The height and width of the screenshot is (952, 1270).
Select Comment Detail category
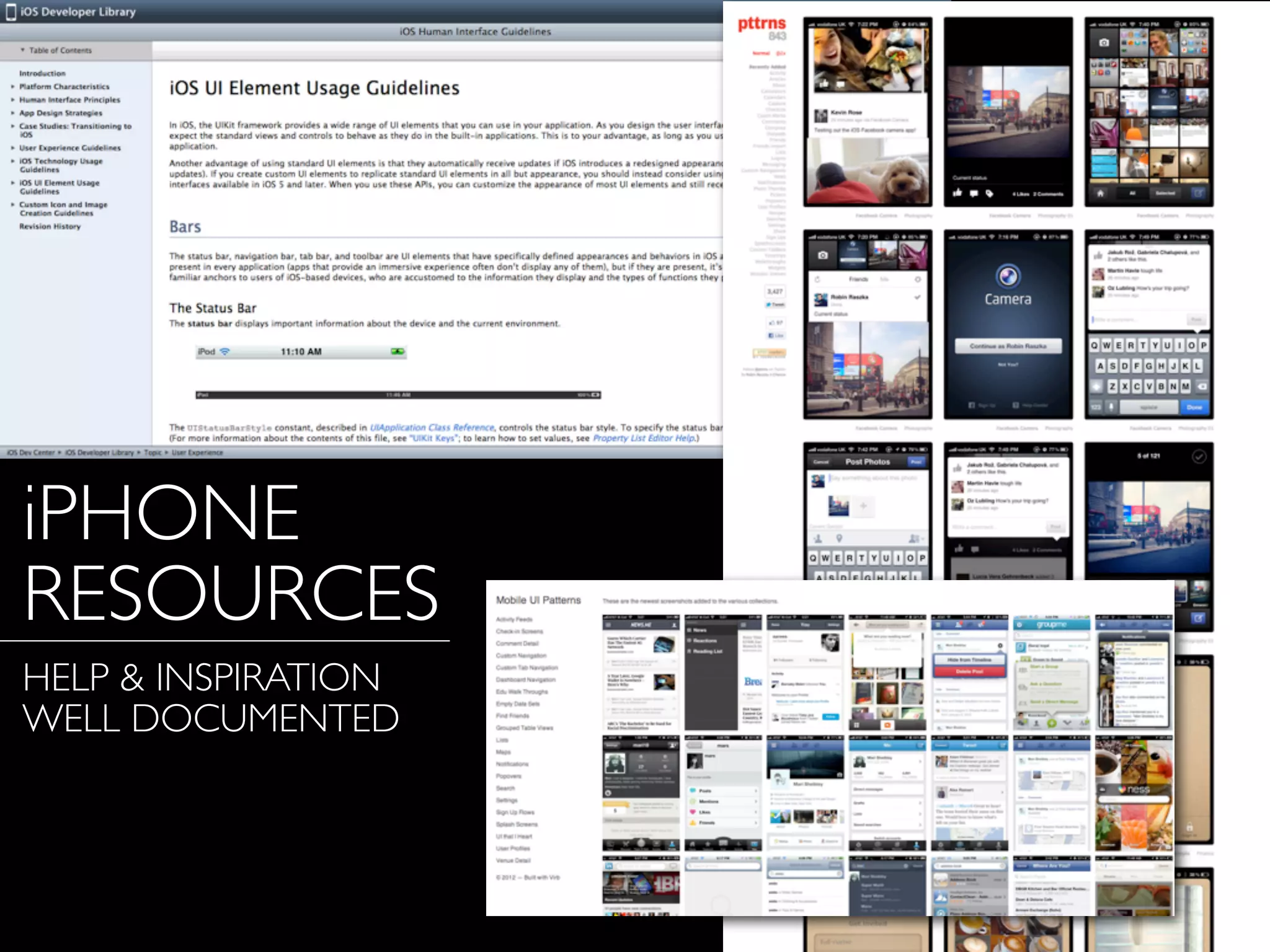[x=518, y=643]
